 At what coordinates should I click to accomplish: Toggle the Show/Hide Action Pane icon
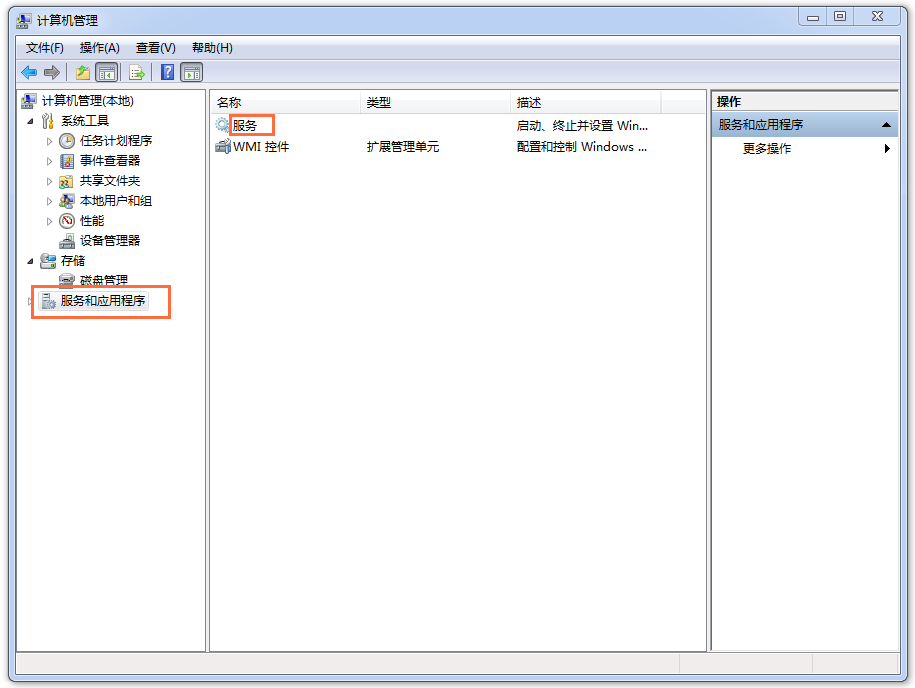pos(191,72)
